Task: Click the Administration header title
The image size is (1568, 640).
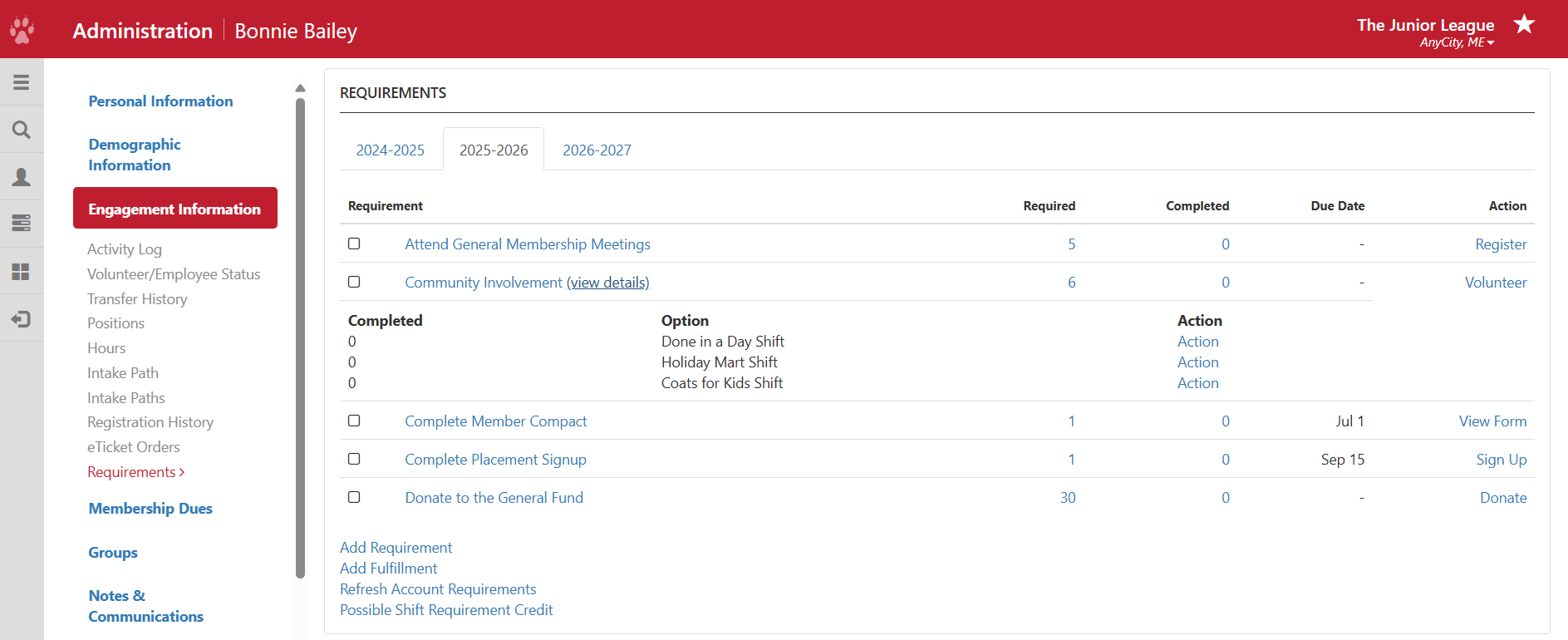Action: coord(143,31)
